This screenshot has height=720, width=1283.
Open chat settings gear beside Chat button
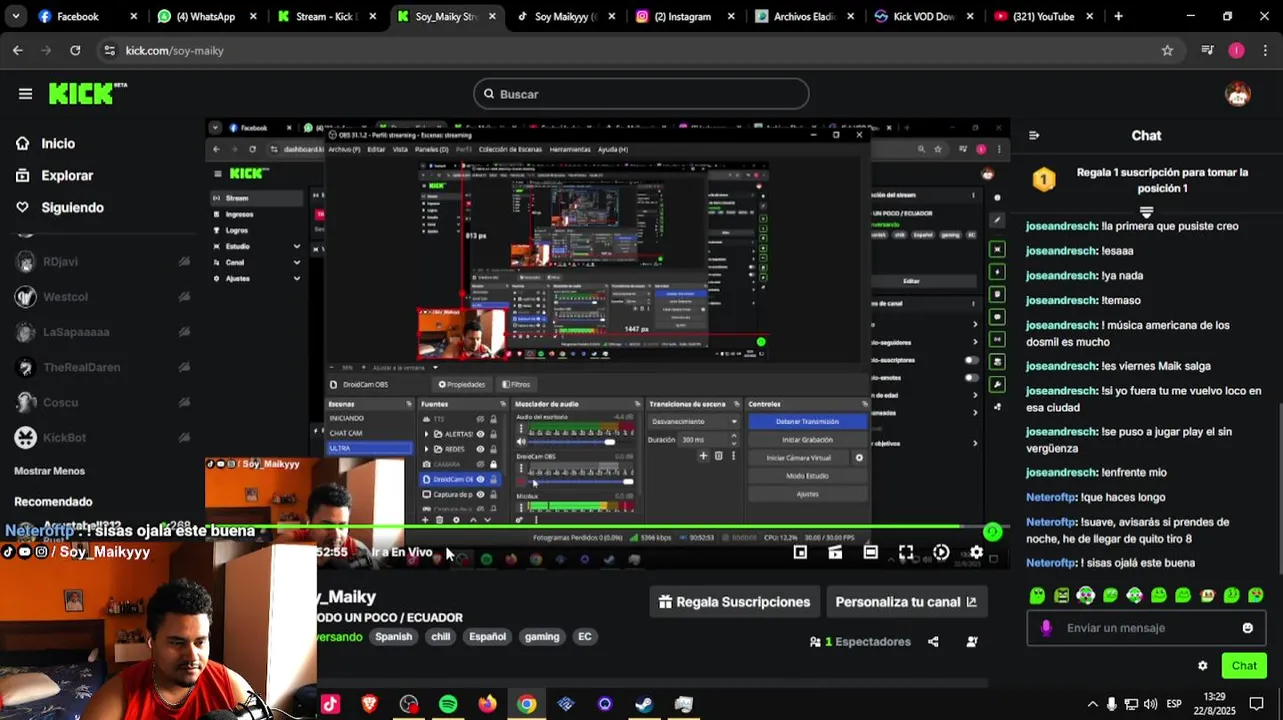click(x=1203, y=666)
